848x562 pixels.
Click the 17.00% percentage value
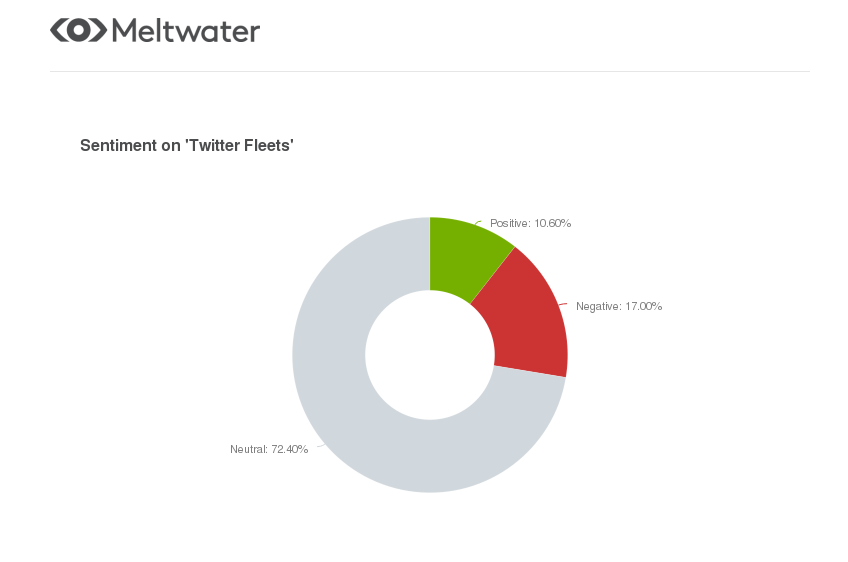pos(644,307)
